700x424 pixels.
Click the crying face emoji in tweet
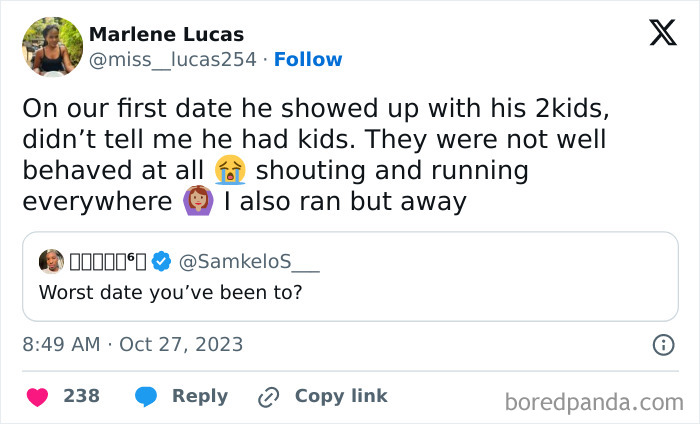(x=229, y=169)
